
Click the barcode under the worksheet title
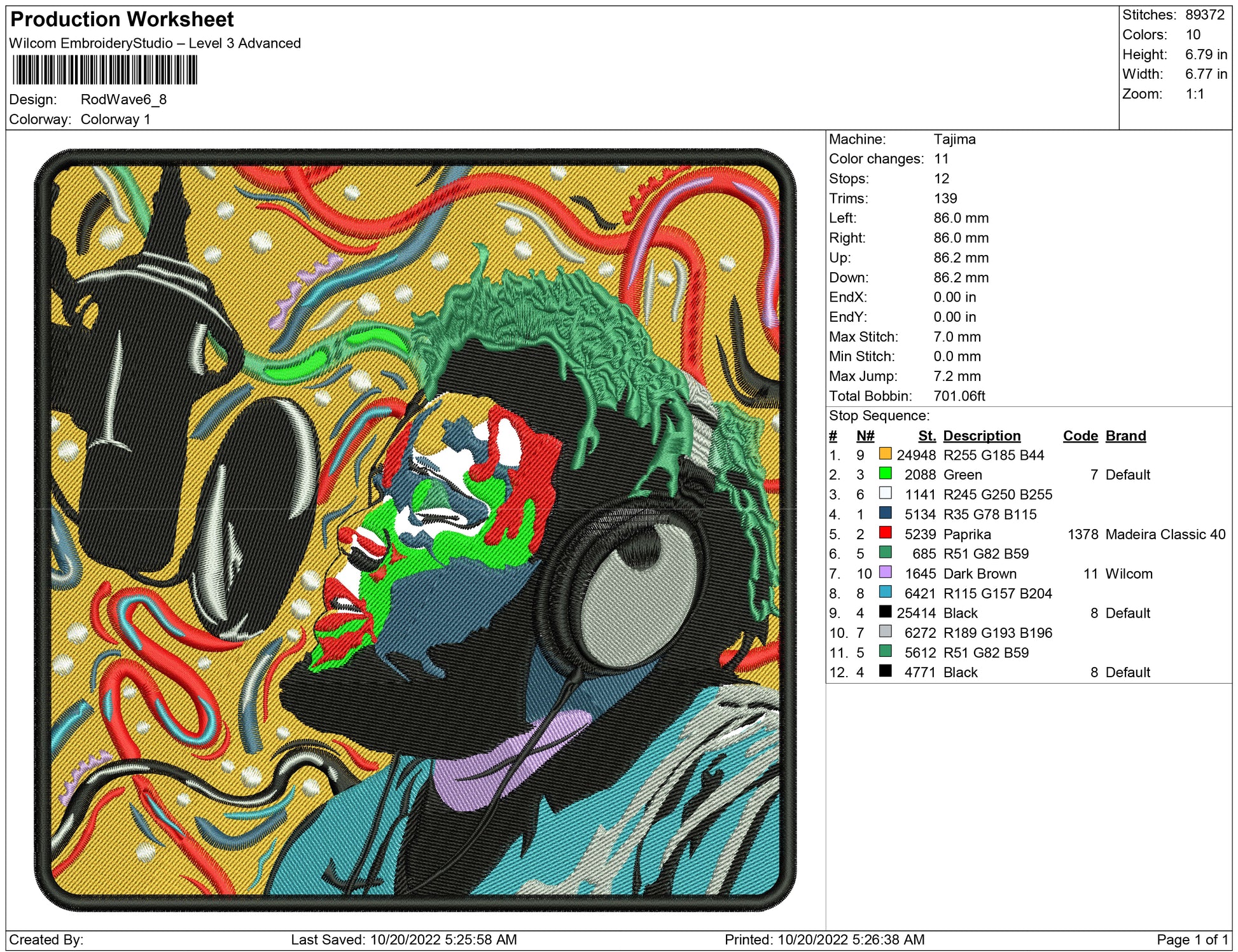[105, 70]
